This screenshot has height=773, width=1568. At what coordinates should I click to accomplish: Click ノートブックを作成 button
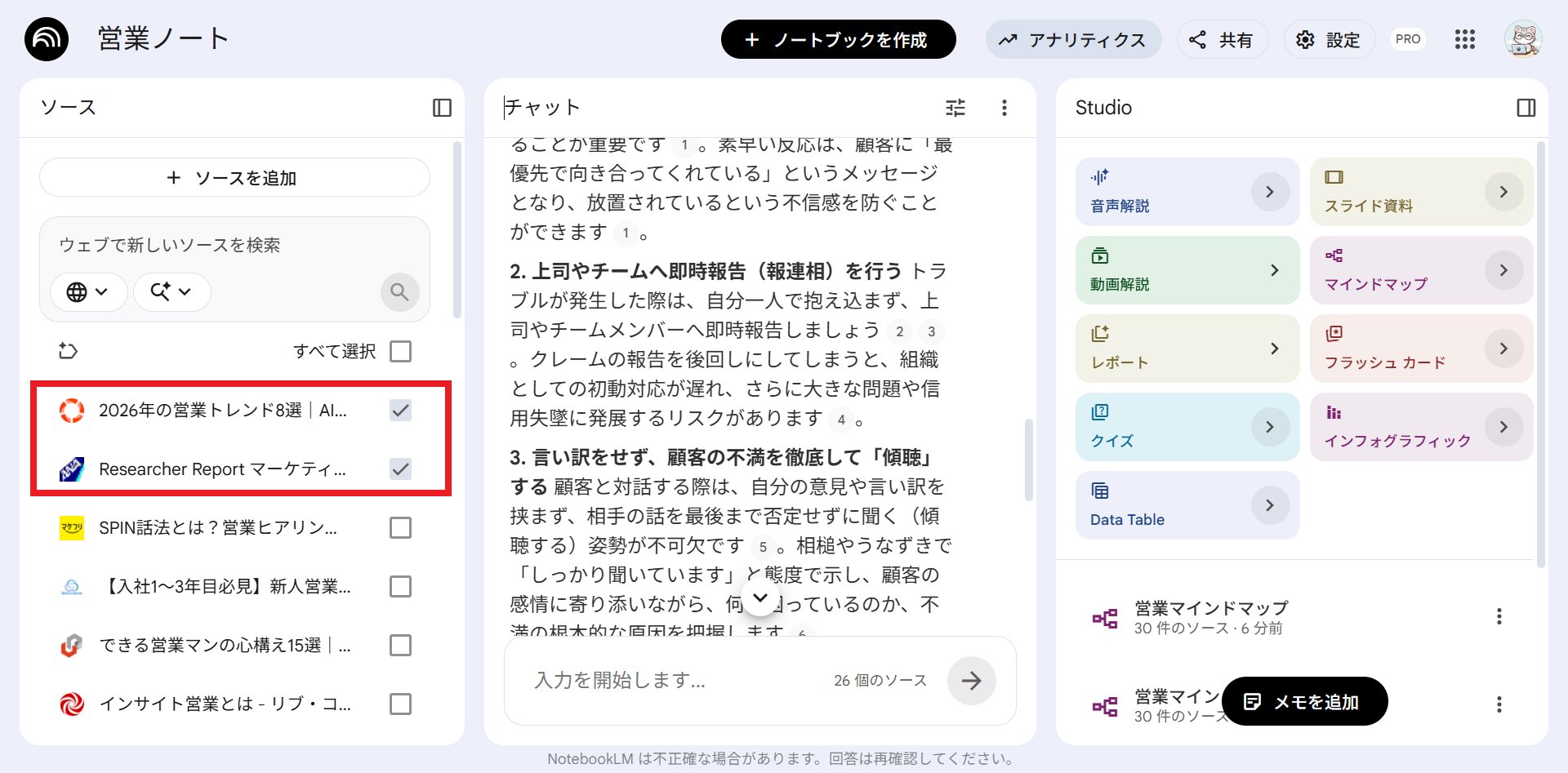[x=838, y=39]
